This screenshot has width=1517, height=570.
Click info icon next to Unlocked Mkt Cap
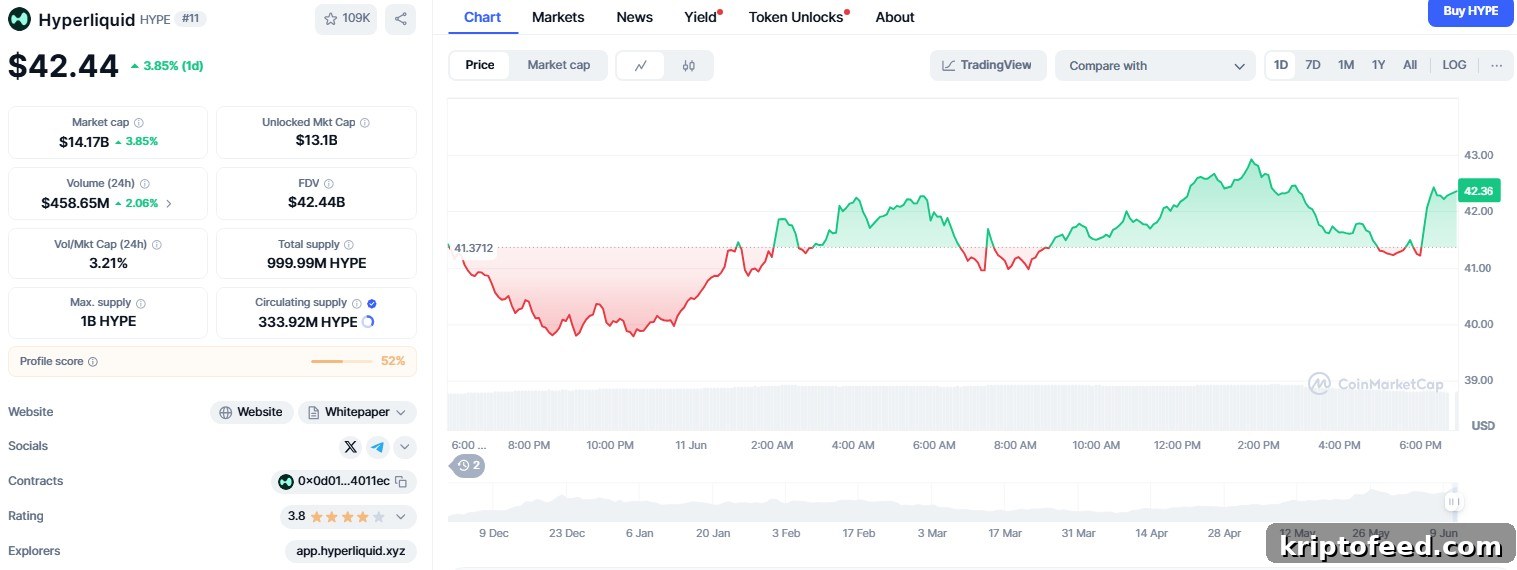pyautogui.click(x=365, y=123)
